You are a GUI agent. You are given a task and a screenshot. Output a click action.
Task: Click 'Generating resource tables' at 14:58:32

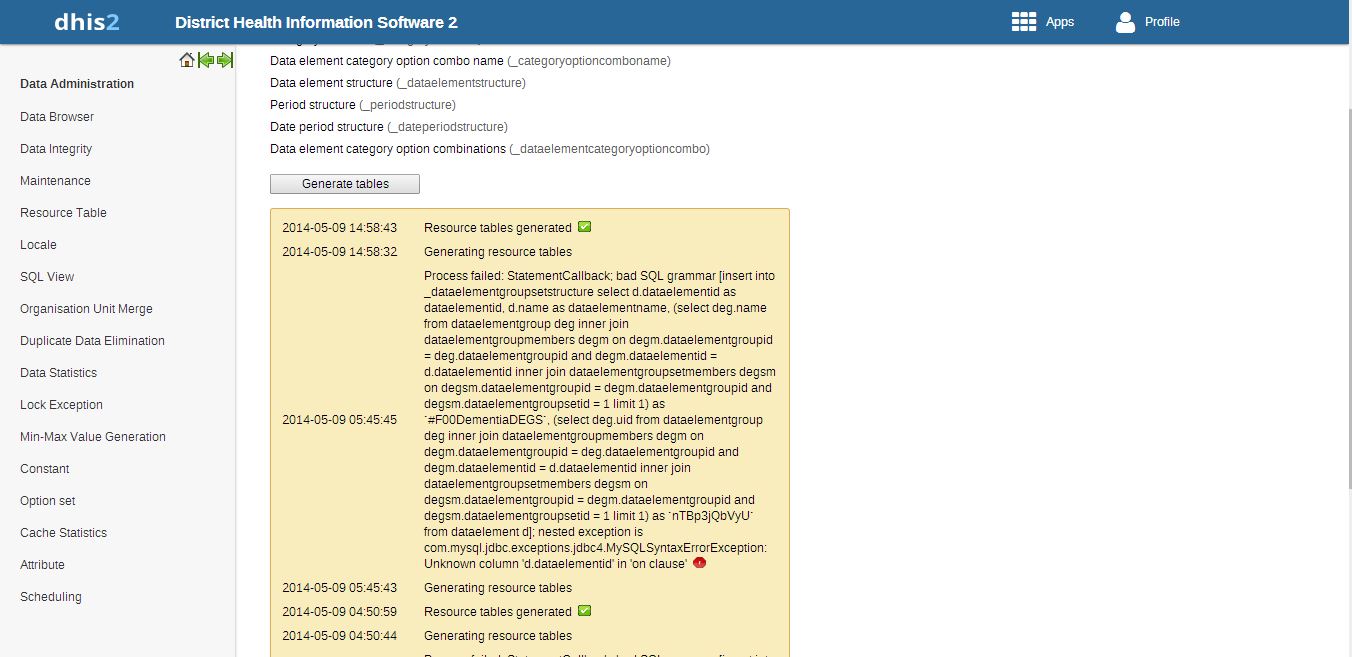click(498, 252)
